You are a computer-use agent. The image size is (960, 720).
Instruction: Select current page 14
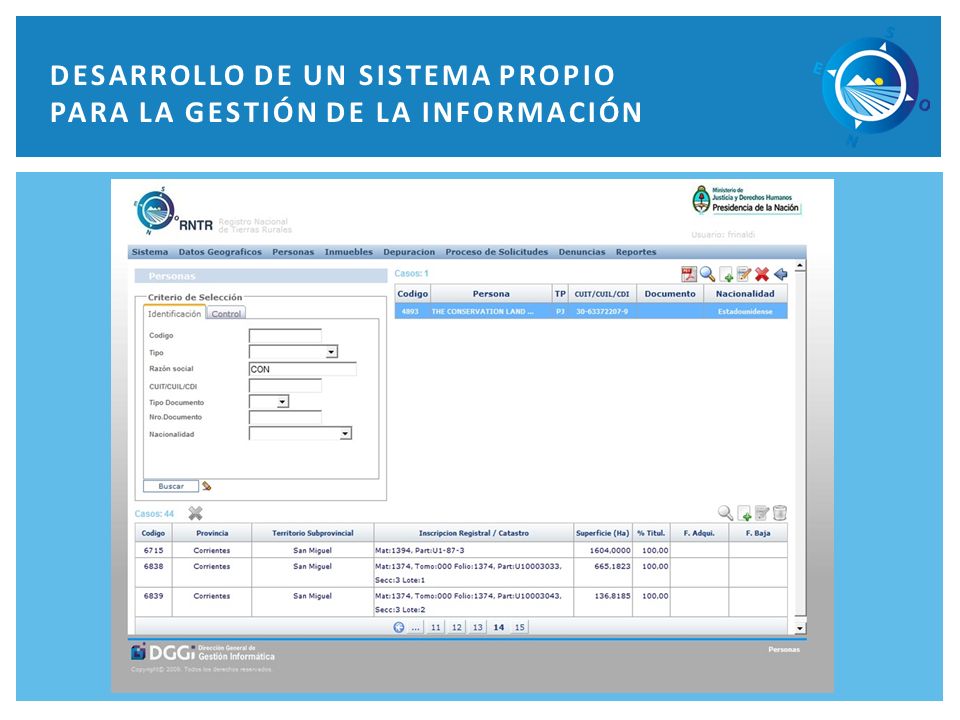498,627
